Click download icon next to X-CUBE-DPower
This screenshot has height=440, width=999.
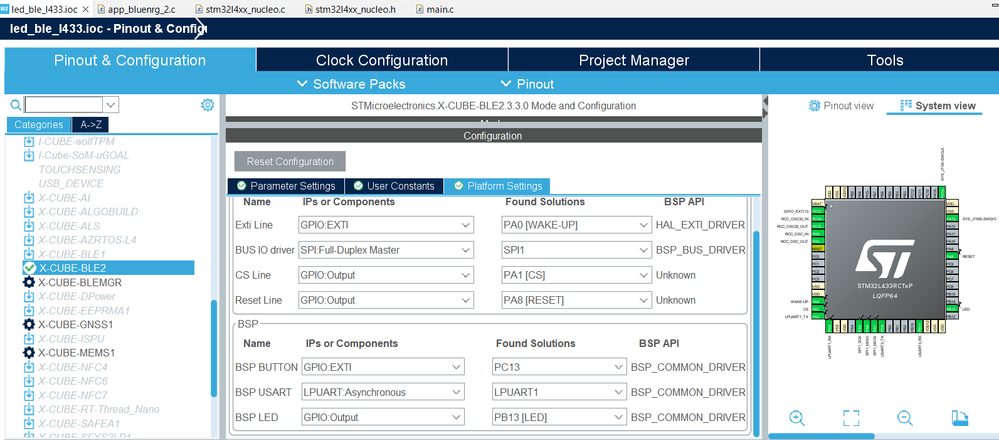tap(29, 296)
